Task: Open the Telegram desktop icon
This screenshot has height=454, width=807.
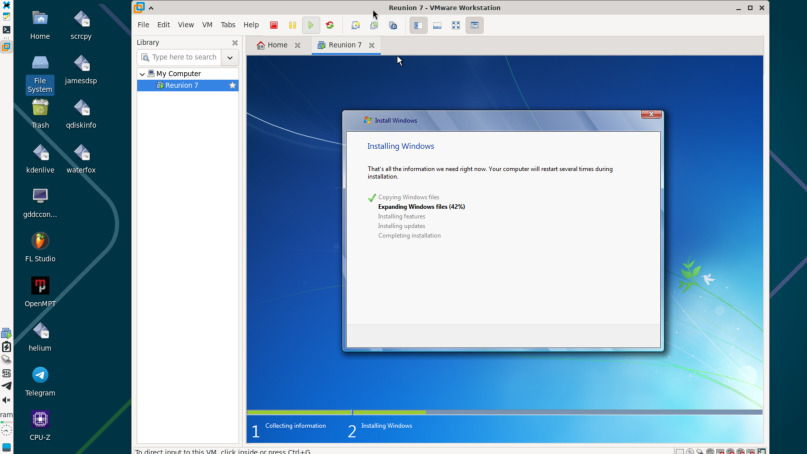Action: (40, 376)
